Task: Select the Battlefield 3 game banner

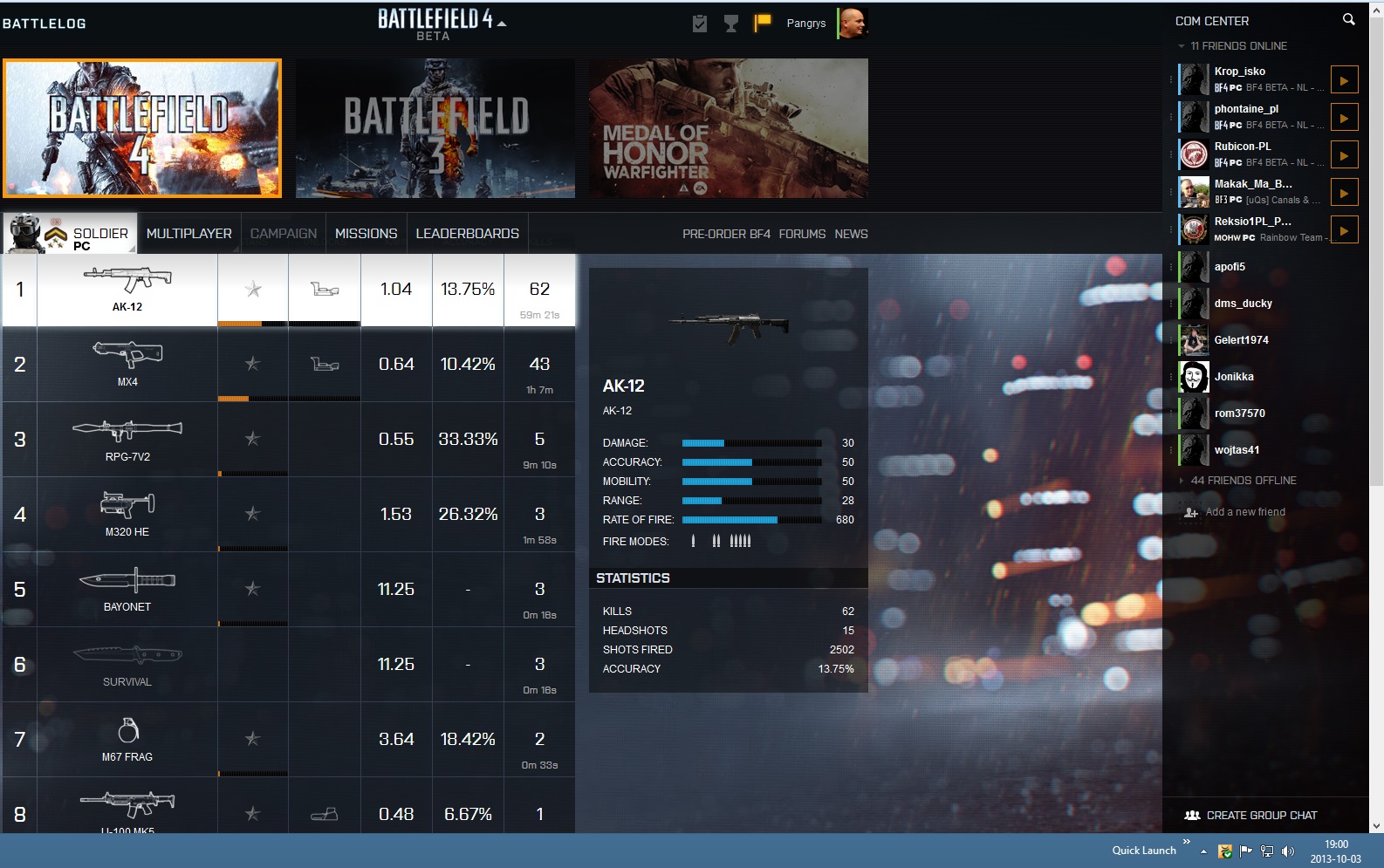Action: coord(435,128)
